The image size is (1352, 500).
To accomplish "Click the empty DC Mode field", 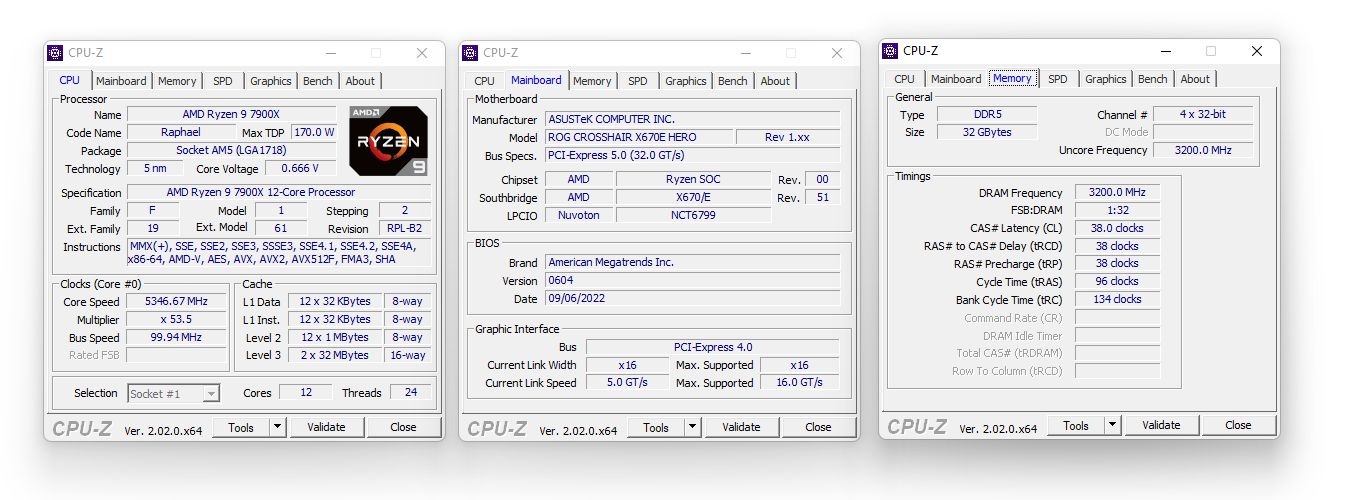I will [x=1202, y=132].
